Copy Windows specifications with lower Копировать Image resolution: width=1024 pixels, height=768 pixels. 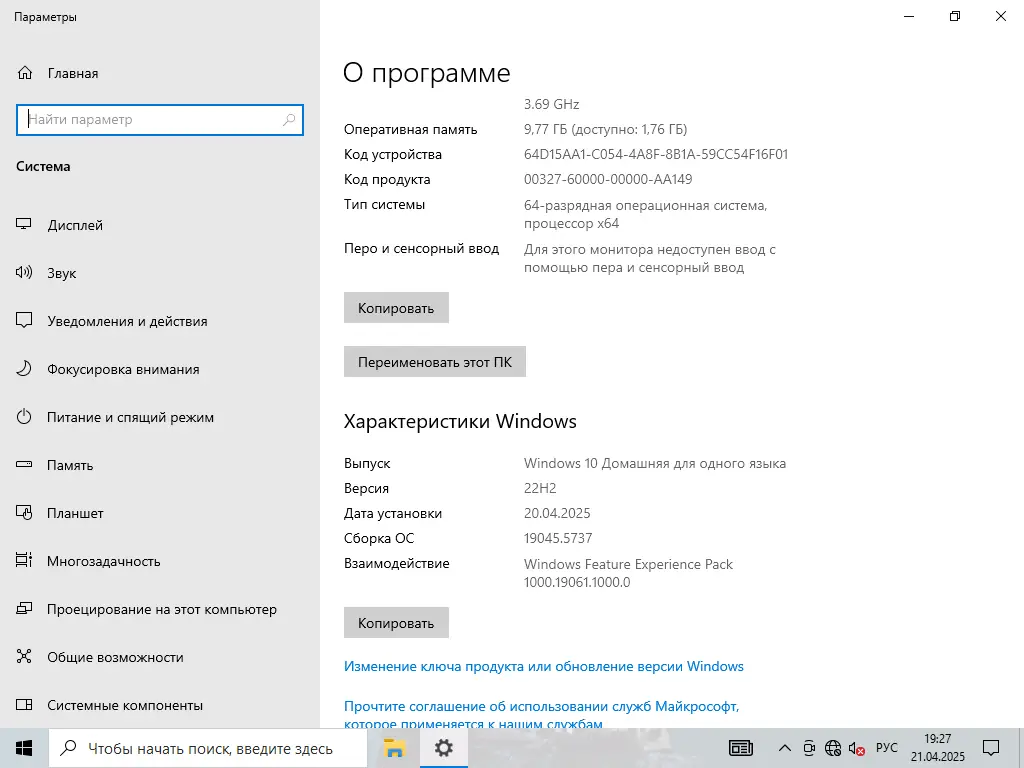(x=396, y=622)
